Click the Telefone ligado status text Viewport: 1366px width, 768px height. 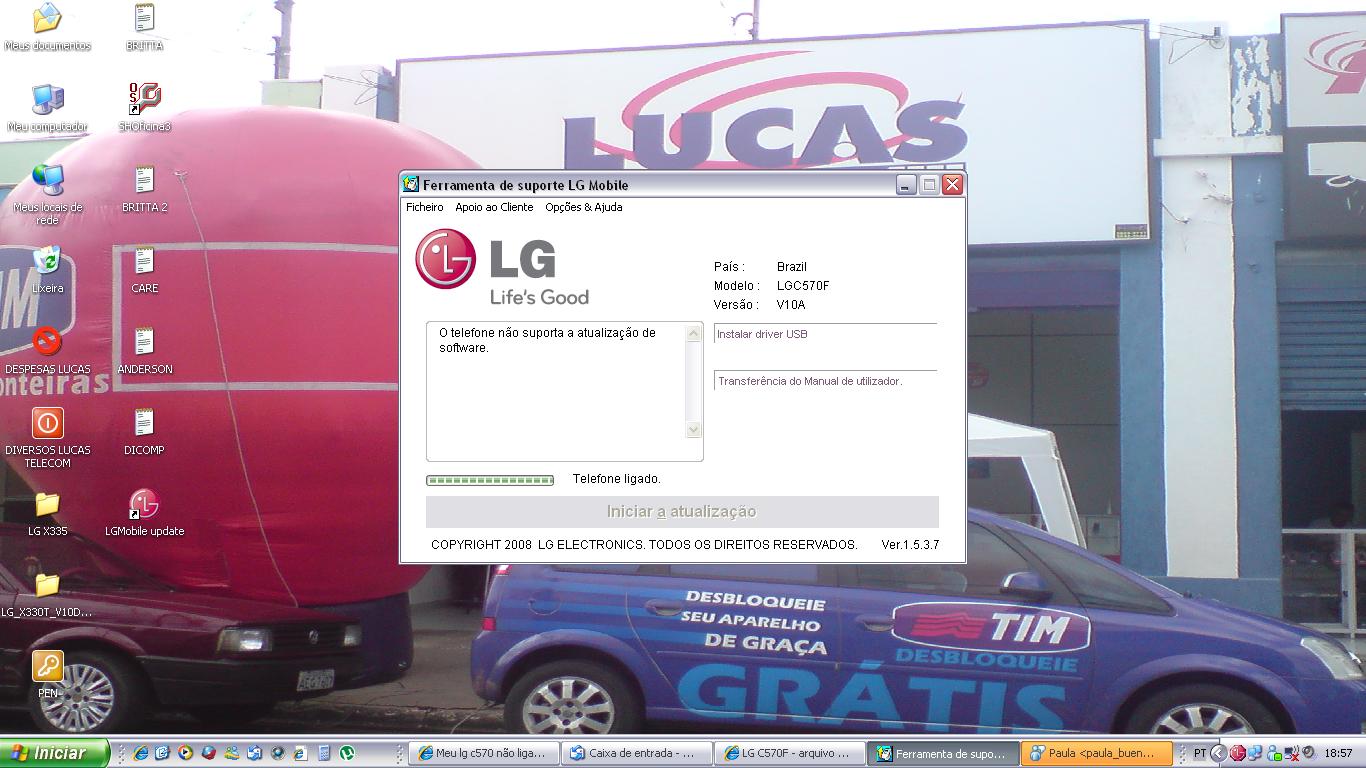tap(617, 479)
